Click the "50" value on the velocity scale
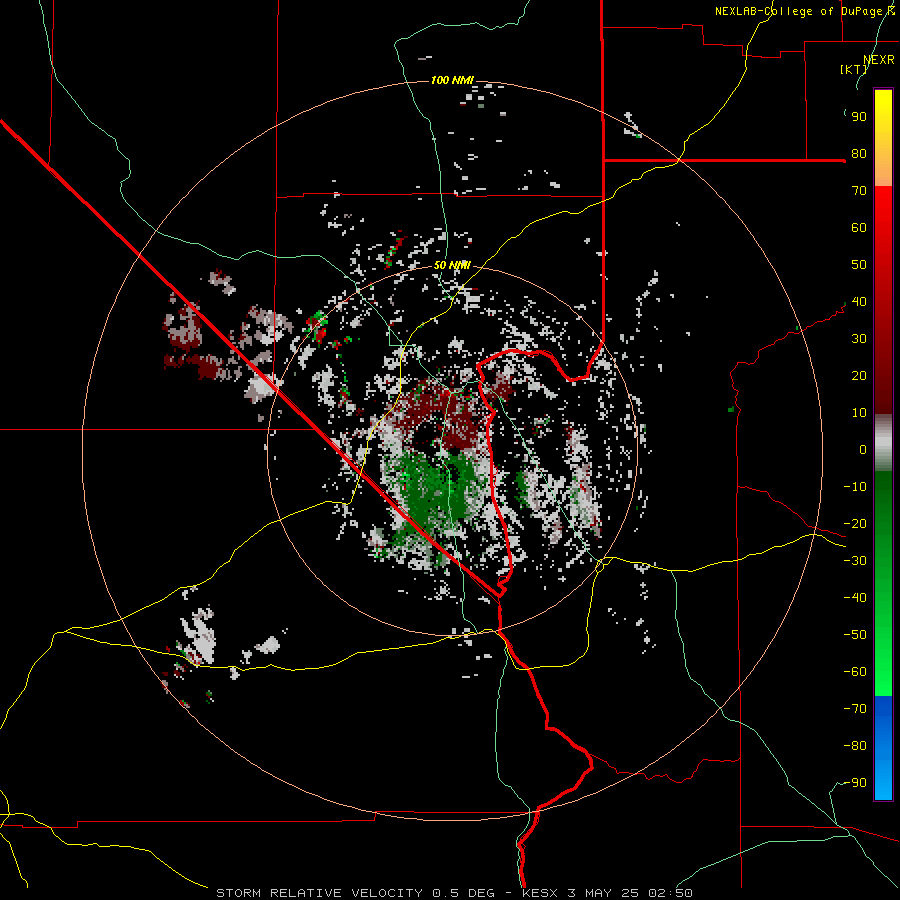The height and width of the screenshot is (900, 900). [859, 265]
